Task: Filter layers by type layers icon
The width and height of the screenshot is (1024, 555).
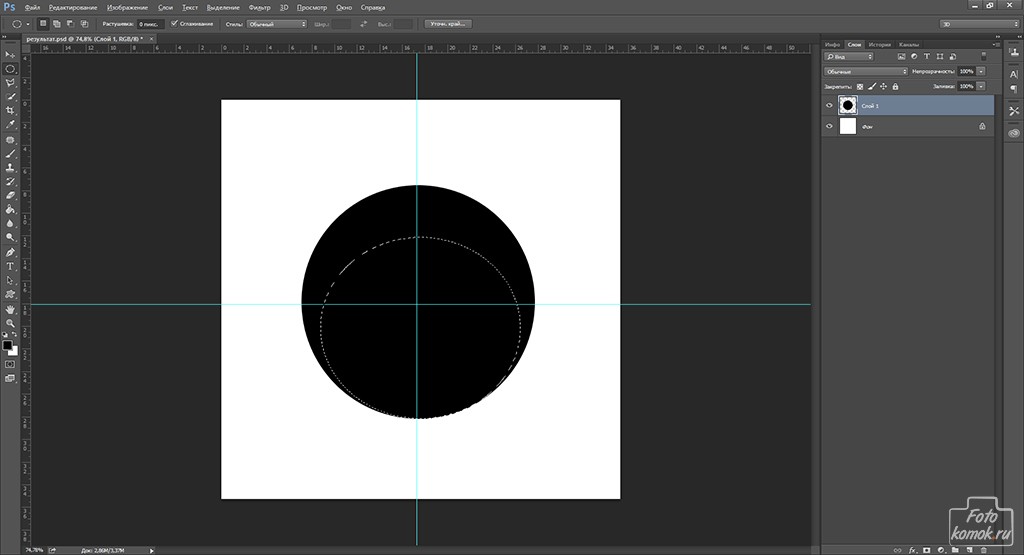Action: pos(927,57)
